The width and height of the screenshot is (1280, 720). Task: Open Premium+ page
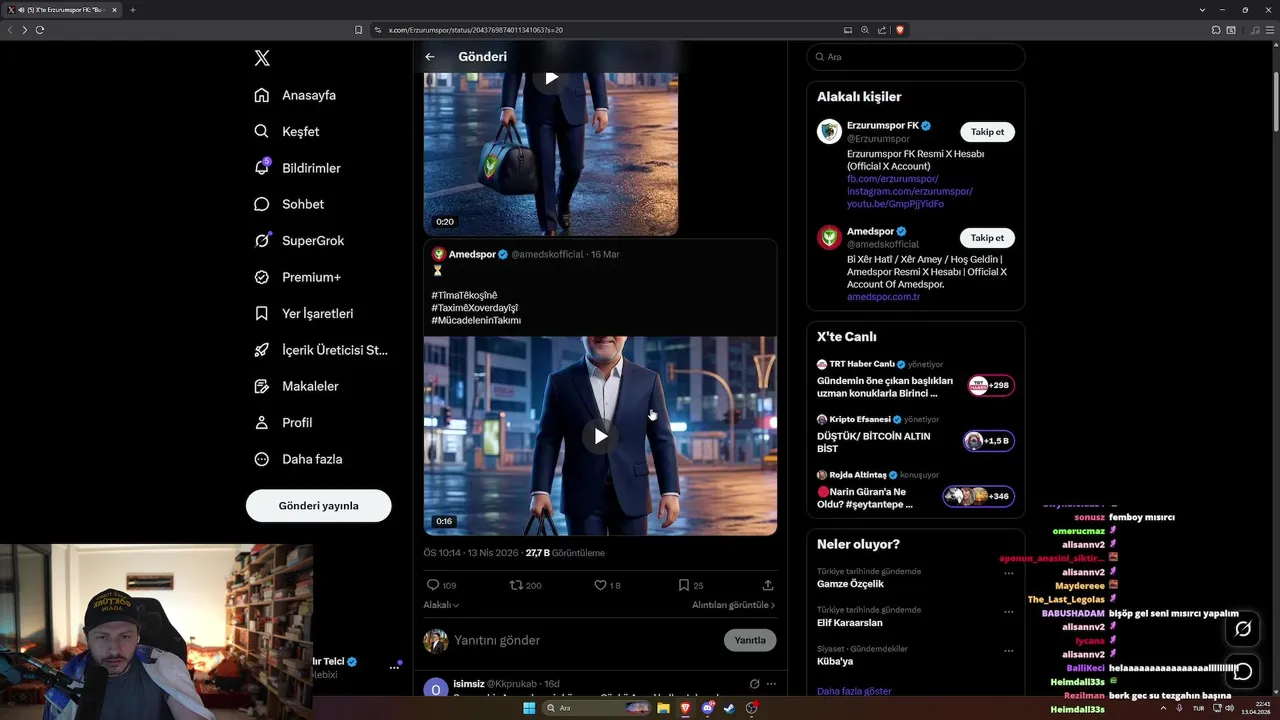click(x=297, y=277)
